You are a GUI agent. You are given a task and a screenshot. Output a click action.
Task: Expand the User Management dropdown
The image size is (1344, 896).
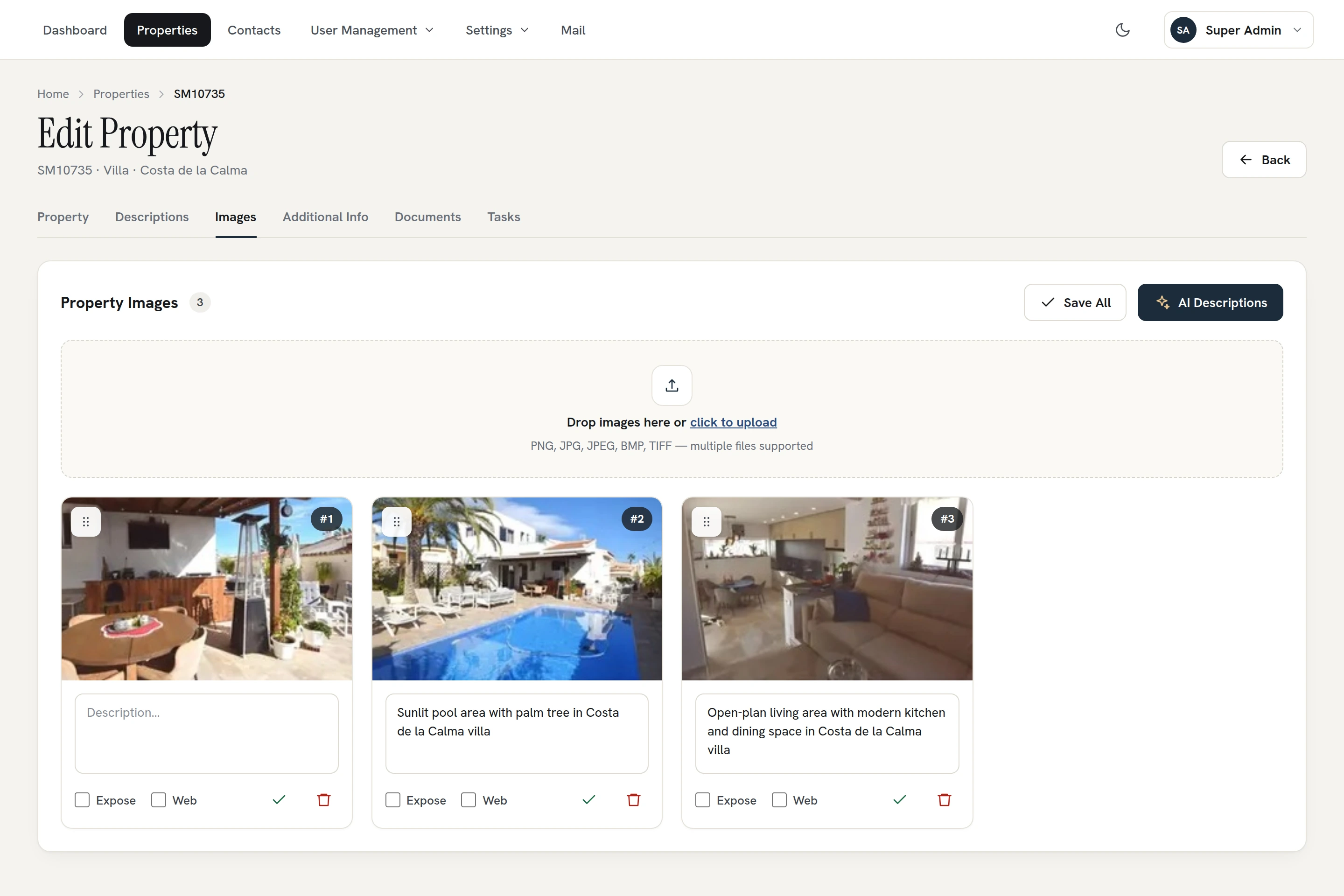click(x=372, y=30)
